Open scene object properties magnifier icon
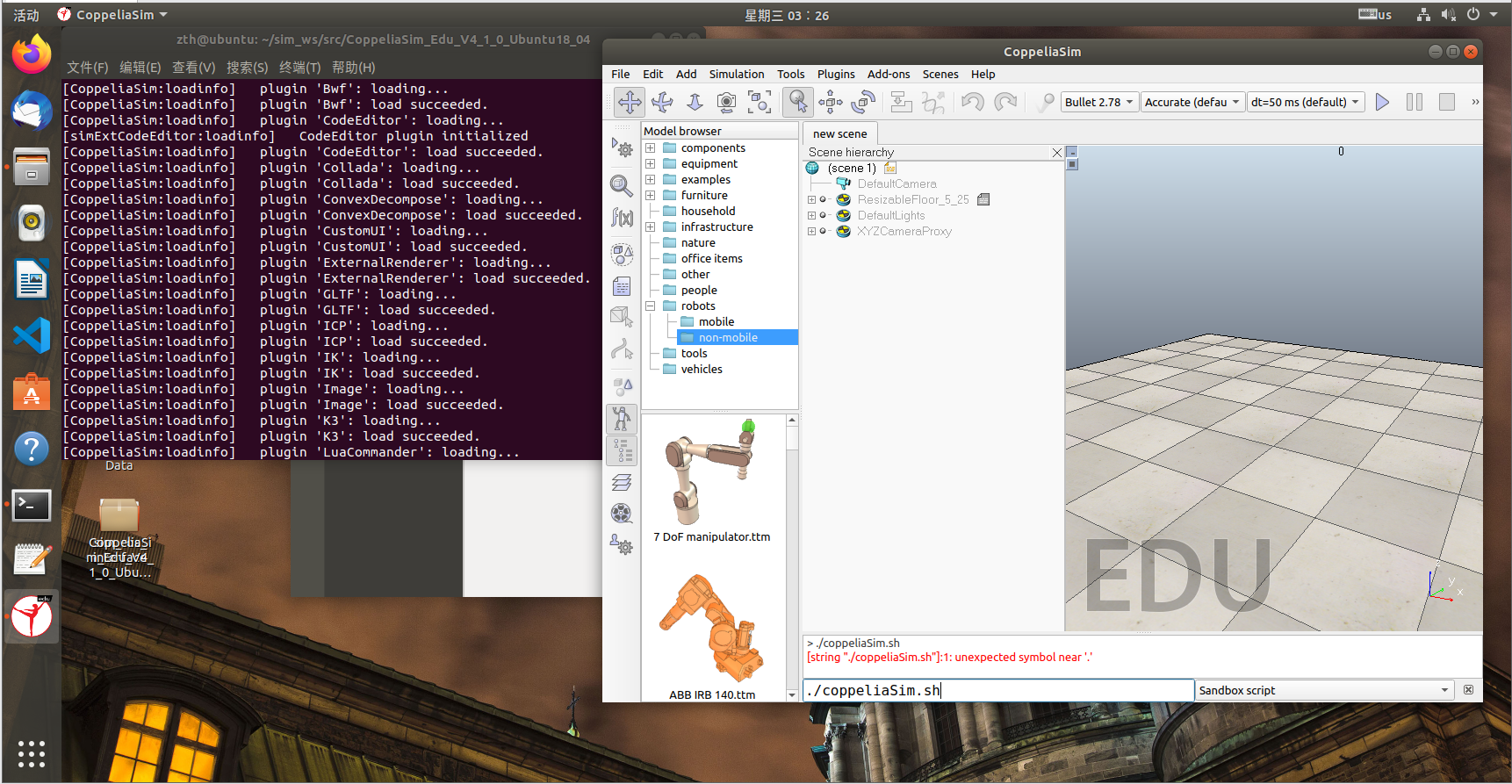The height and width of the screenshot is (784, 1512). [622, 184]
